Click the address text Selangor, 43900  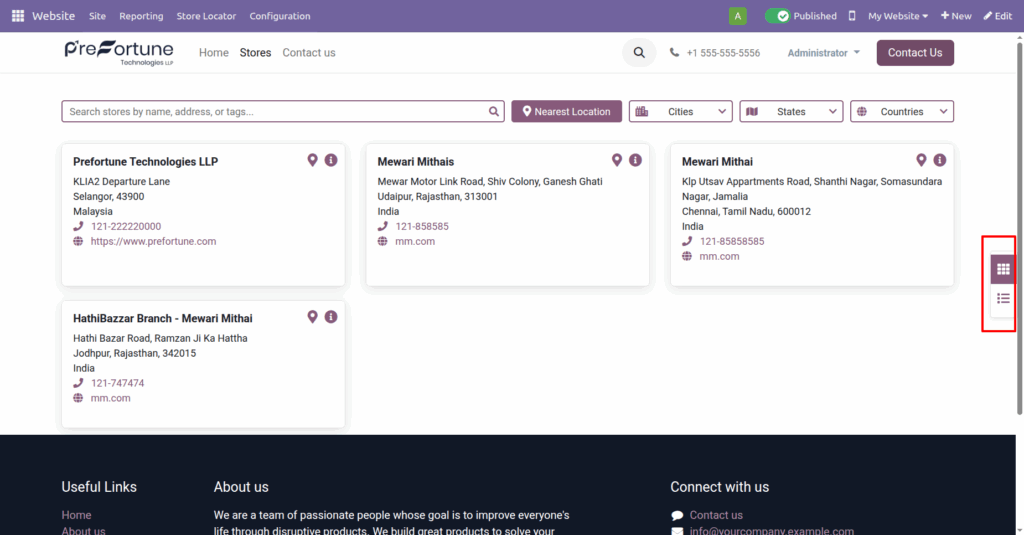click(108, 197)
